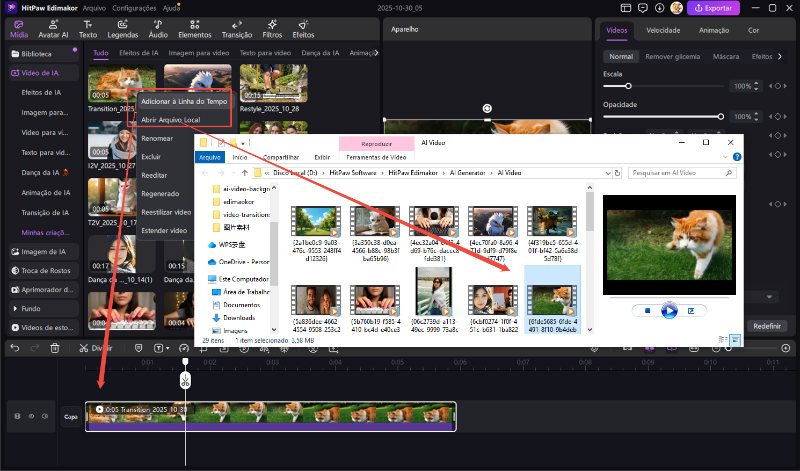Click Escala percentage stepper arrows
The width and height of the screenshot is (800, 471).
[756, 86]
